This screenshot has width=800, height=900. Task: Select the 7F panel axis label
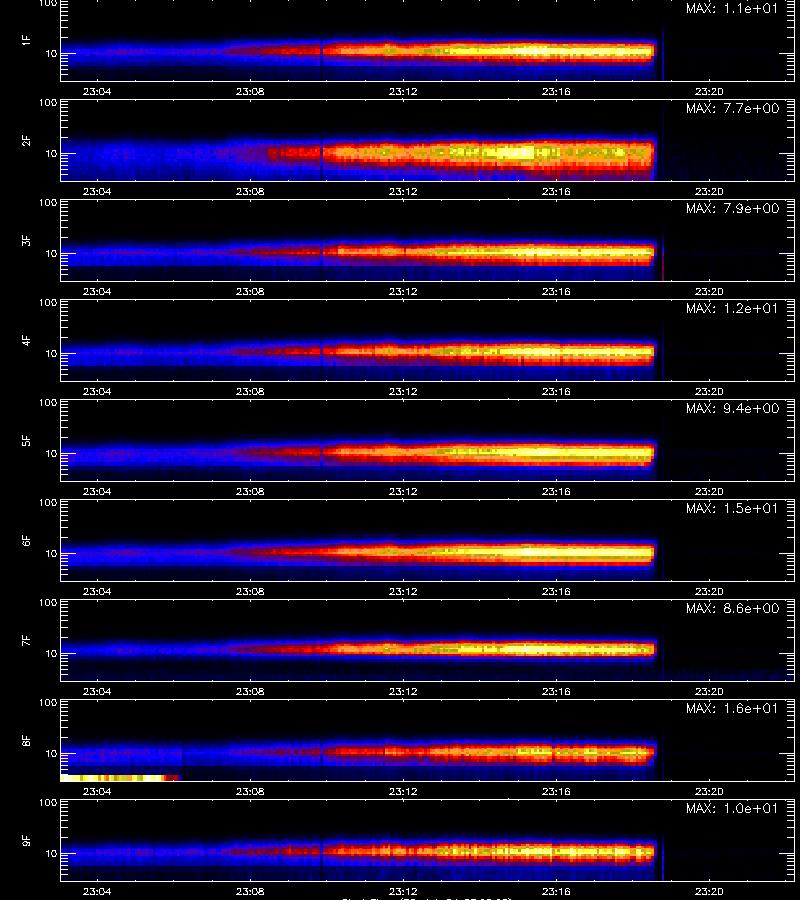click(26, 641)
